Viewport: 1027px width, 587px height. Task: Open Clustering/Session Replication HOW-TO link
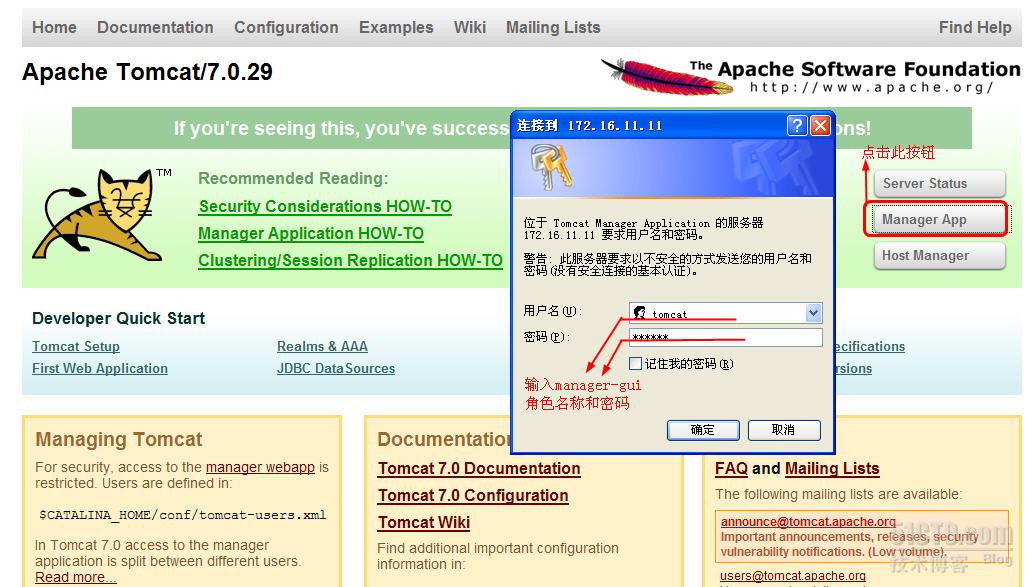350,260
